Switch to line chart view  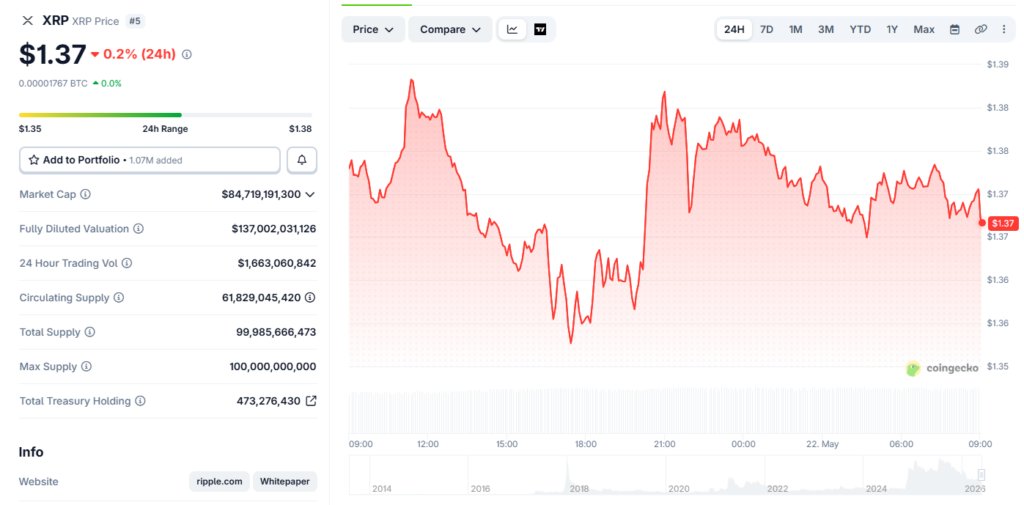[x=513, y=29]
